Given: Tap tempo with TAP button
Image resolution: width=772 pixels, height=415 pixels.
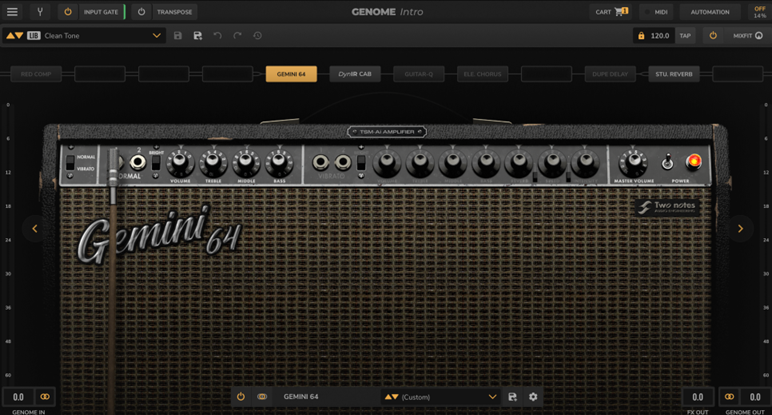Looking at the screenshot, I should tap(685, 35).
